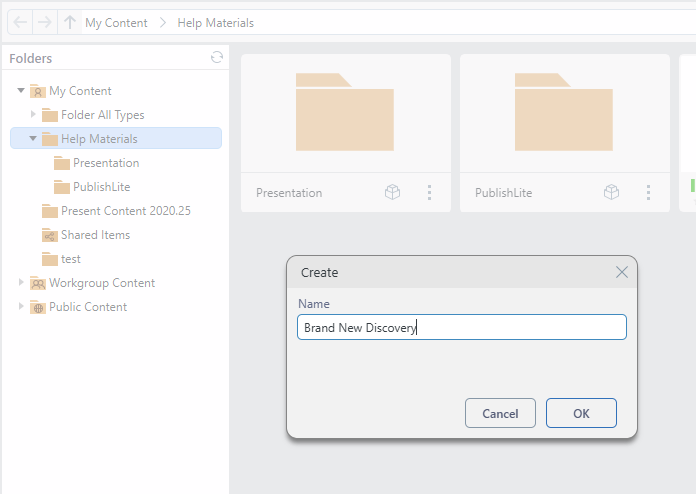Open the PublishLite card options menu
Viewport: 696px width, 494px height.
[x=648, y=192]
